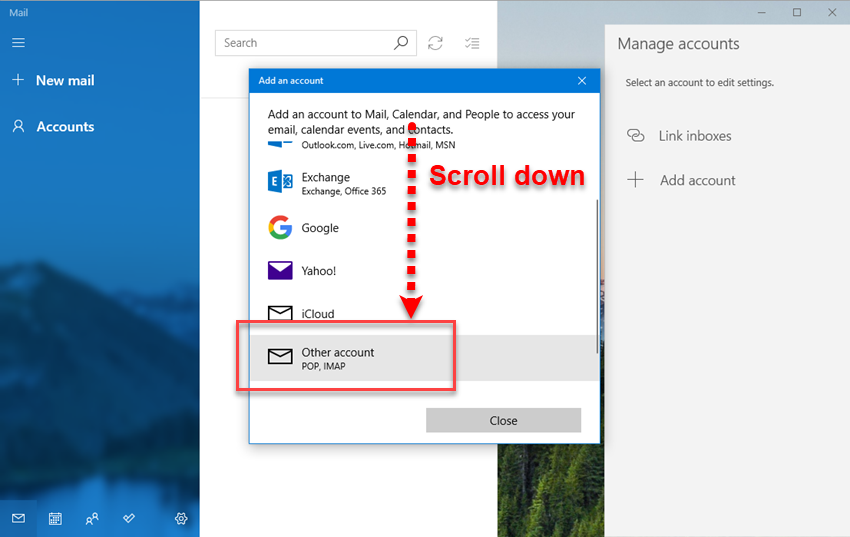850x537 pixels.
Task: Click the Google logo icon
Action: tap(280, 228)
